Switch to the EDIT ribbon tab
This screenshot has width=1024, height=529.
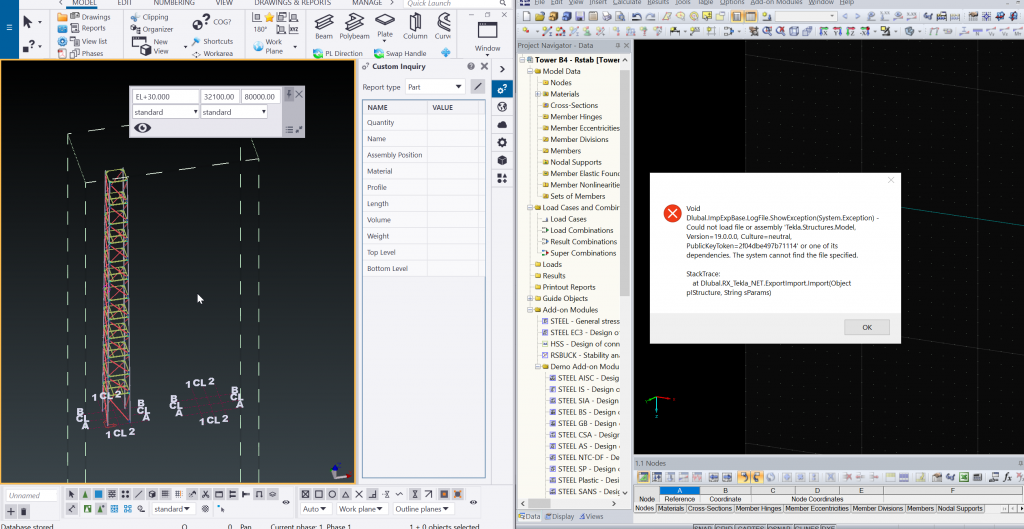click(125, 3)
